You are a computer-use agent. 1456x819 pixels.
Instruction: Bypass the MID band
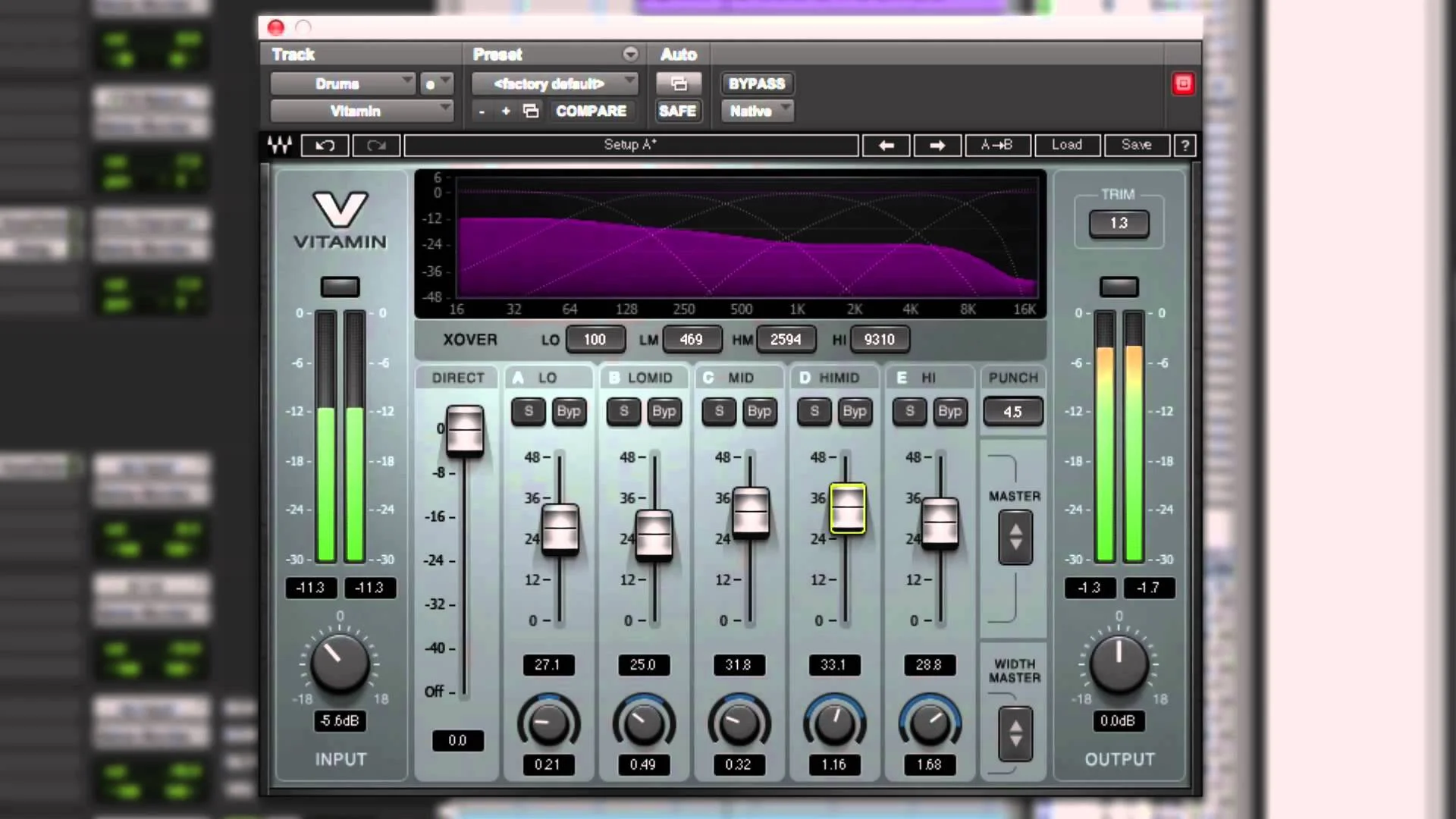tap(759, 411)
